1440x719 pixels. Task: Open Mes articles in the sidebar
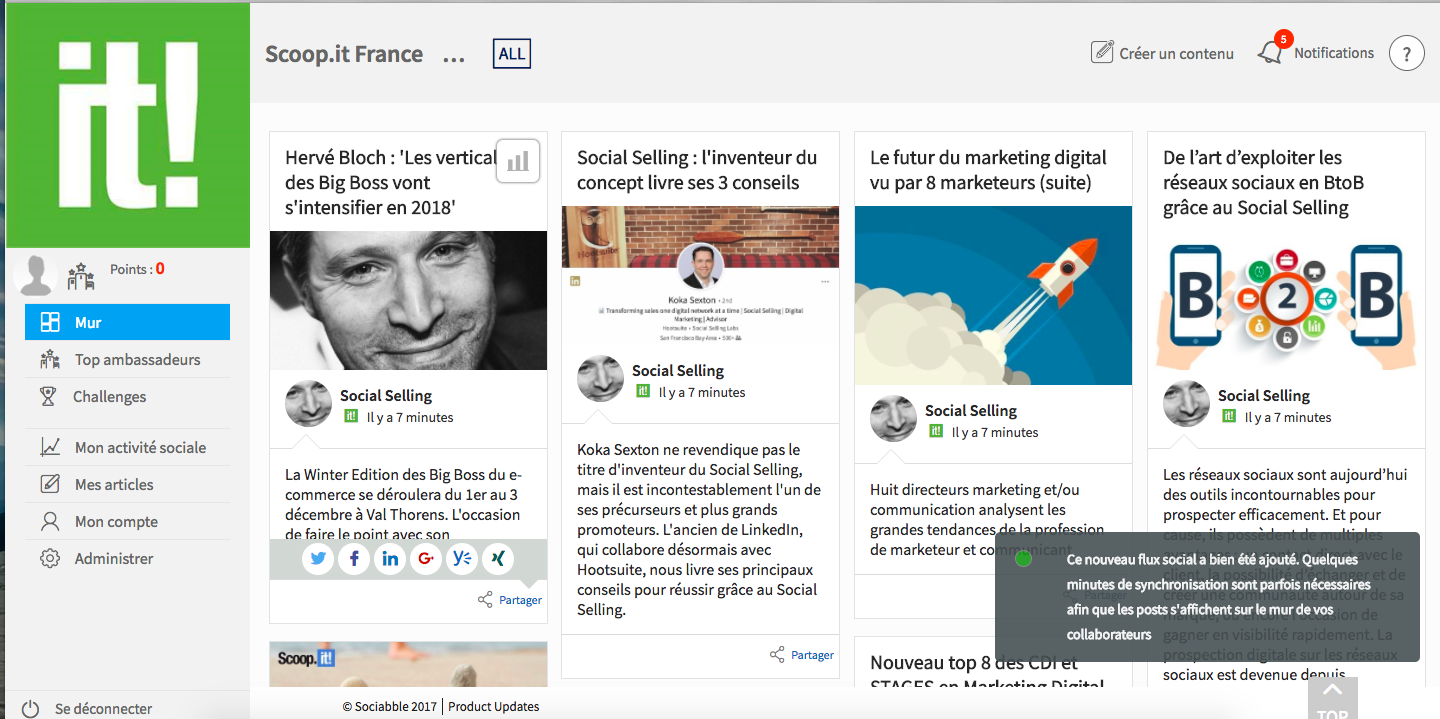(x=127, y=484)
